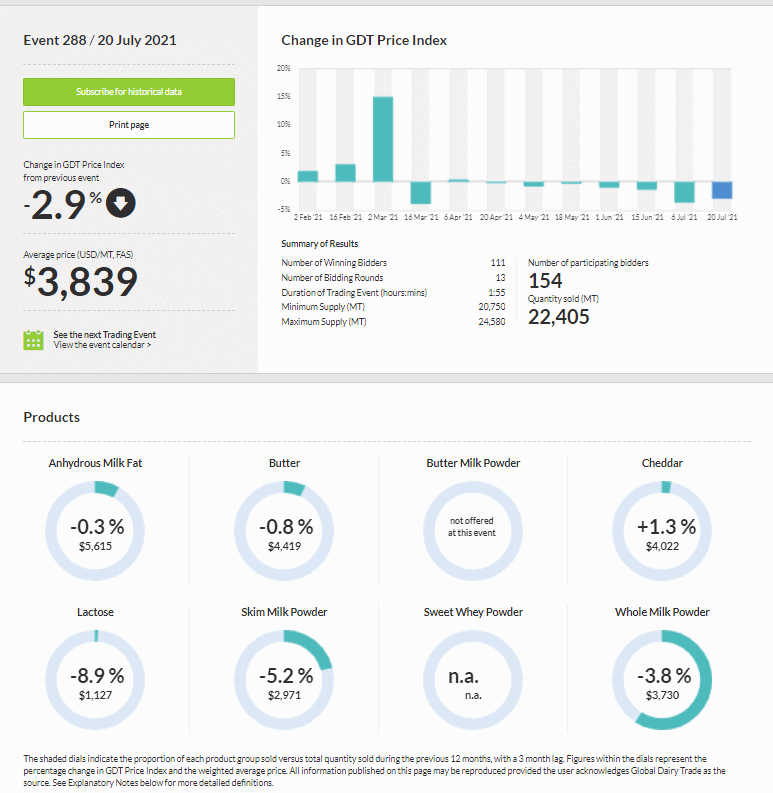Open the Lactose product dial

95,680
